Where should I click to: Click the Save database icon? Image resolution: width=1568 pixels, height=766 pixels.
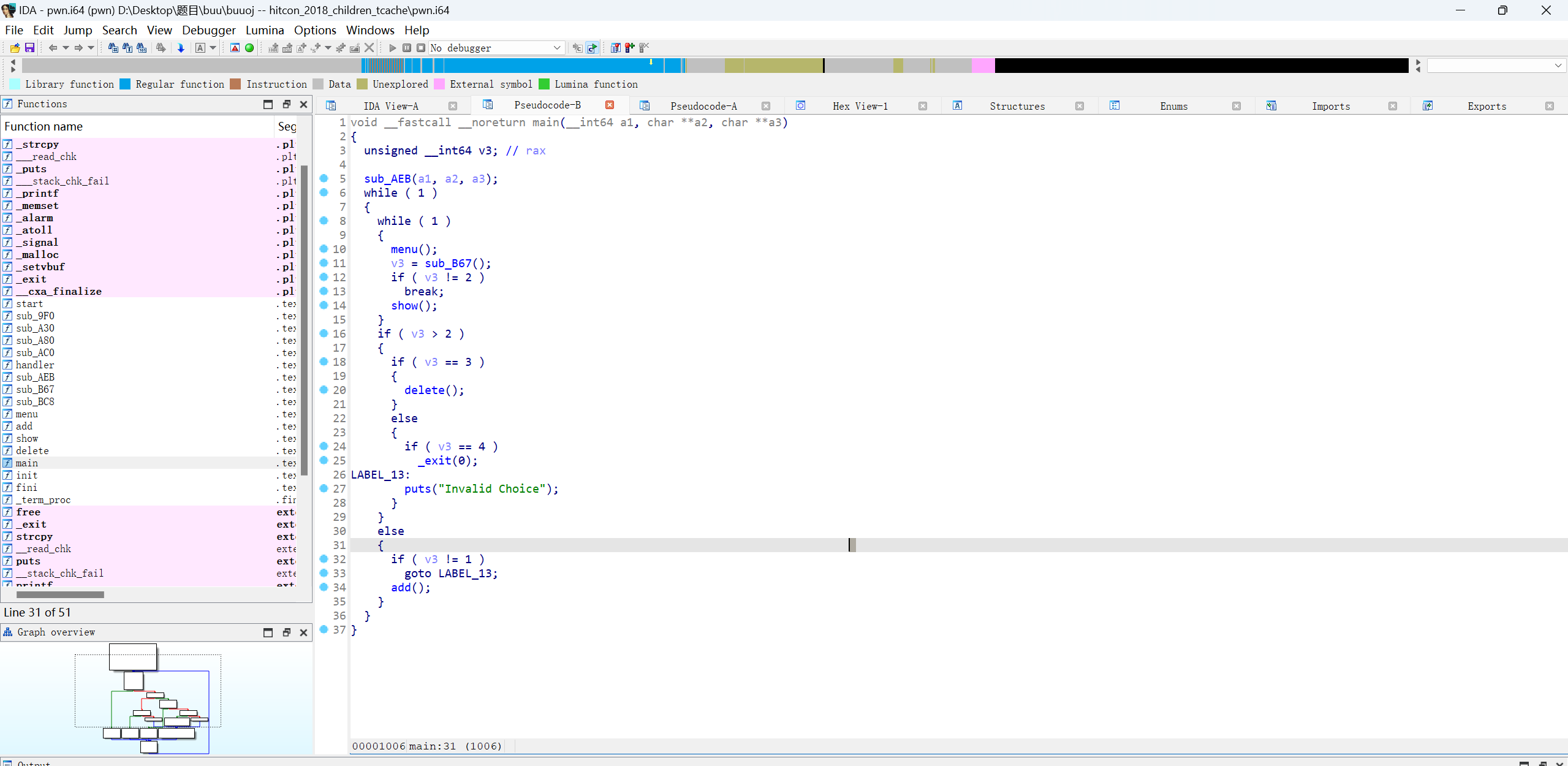click(29, 48)
